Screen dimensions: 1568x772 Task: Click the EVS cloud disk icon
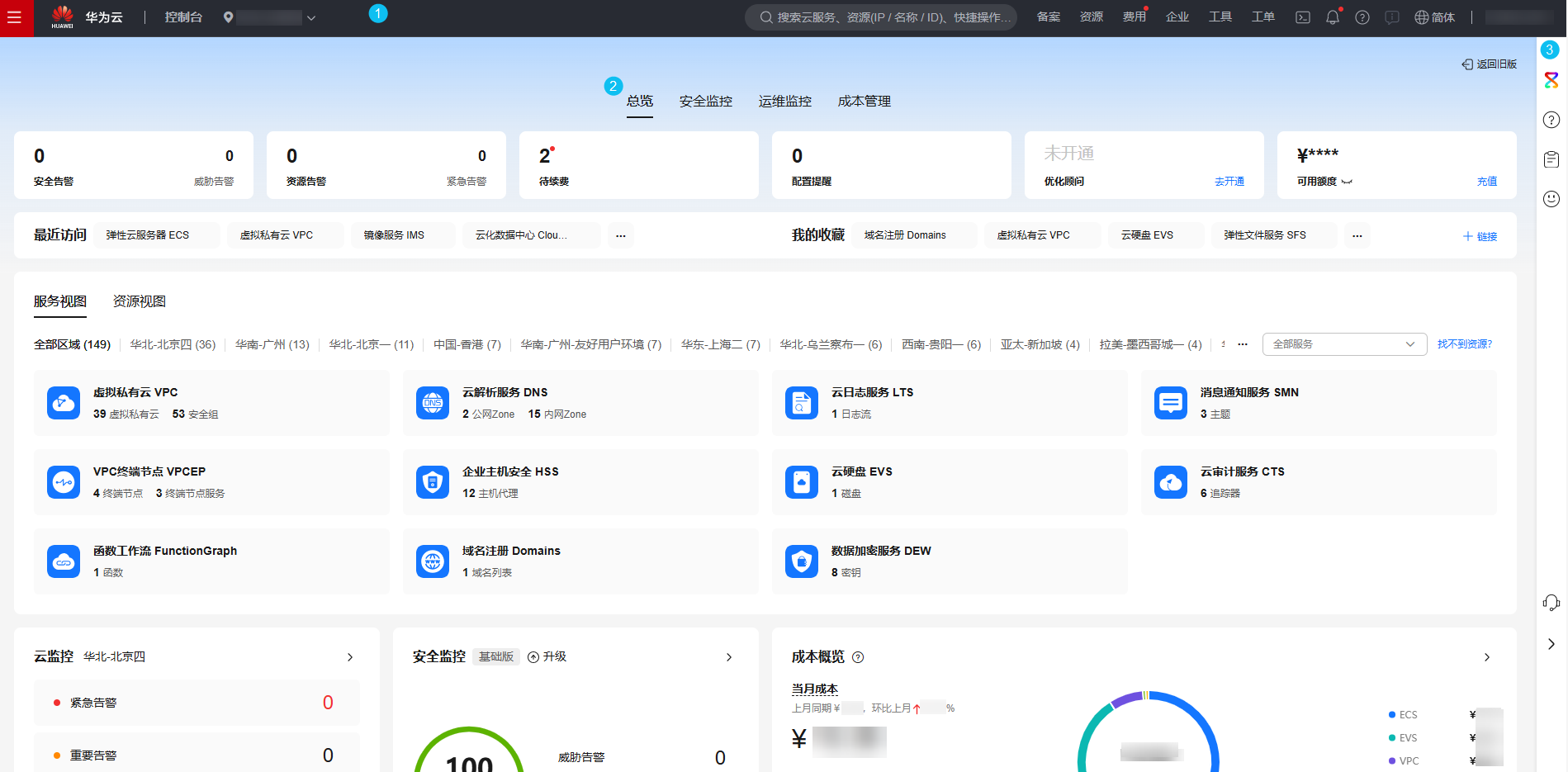[x=802, y=482]
